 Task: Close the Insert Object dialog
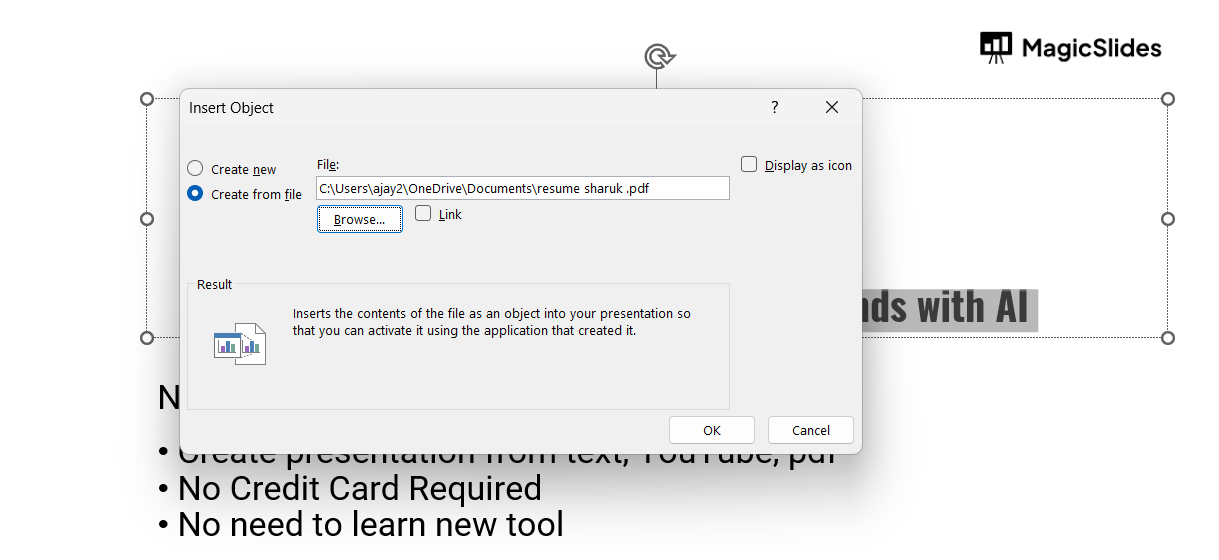click(832, 107)
